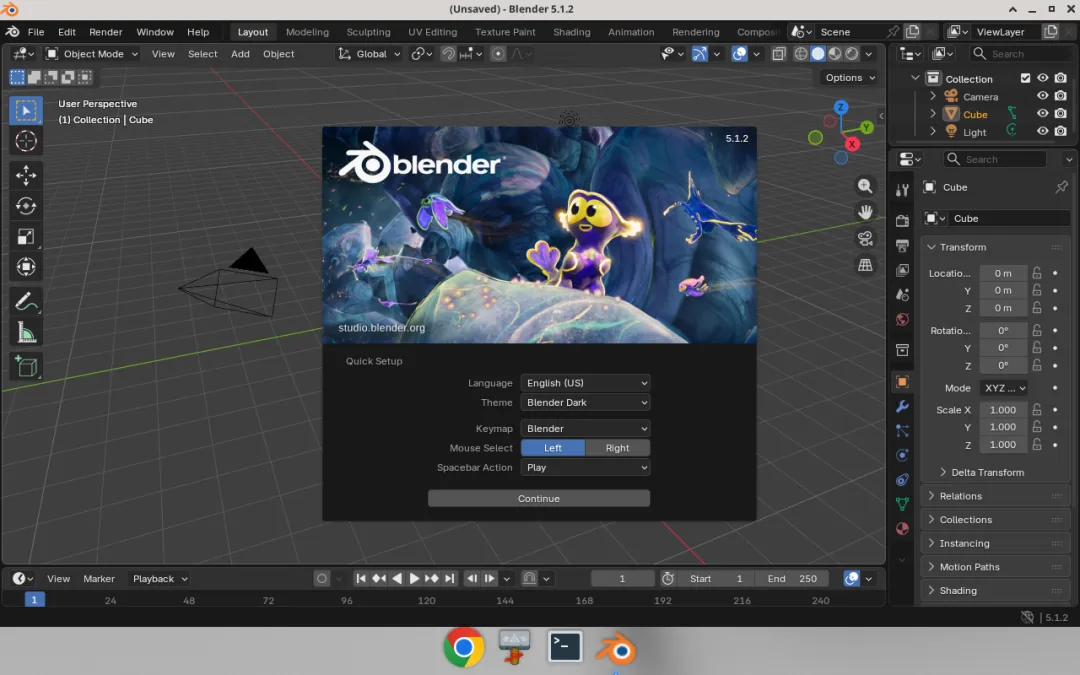Image resolution: width=1080 pixels, height=675 pixels.
Task: Open the Render menu
Action: pyautogui.click(x=105, y=32)
